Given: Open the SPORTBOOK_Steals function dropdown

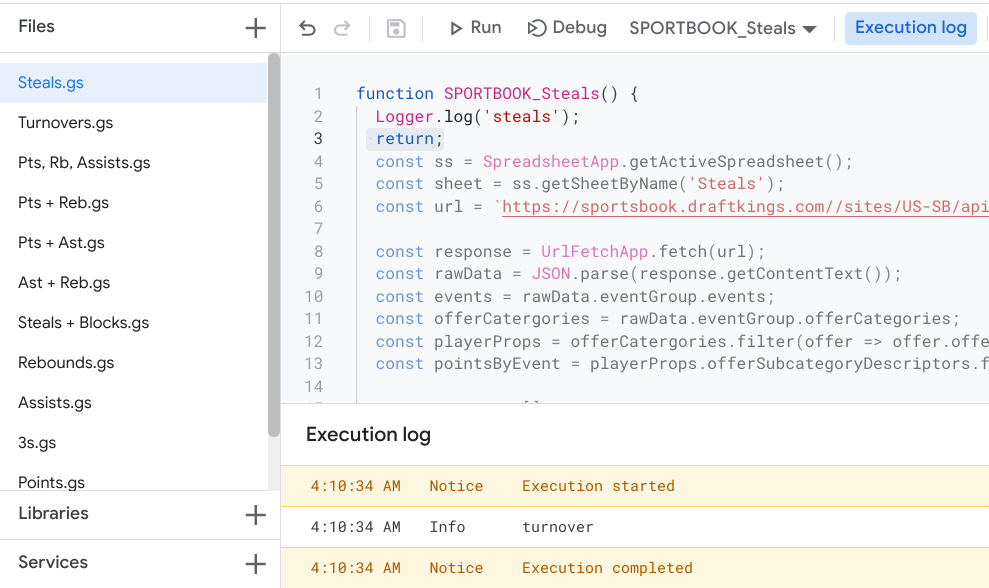Looking at the screenshot, I should click(723, 28).
